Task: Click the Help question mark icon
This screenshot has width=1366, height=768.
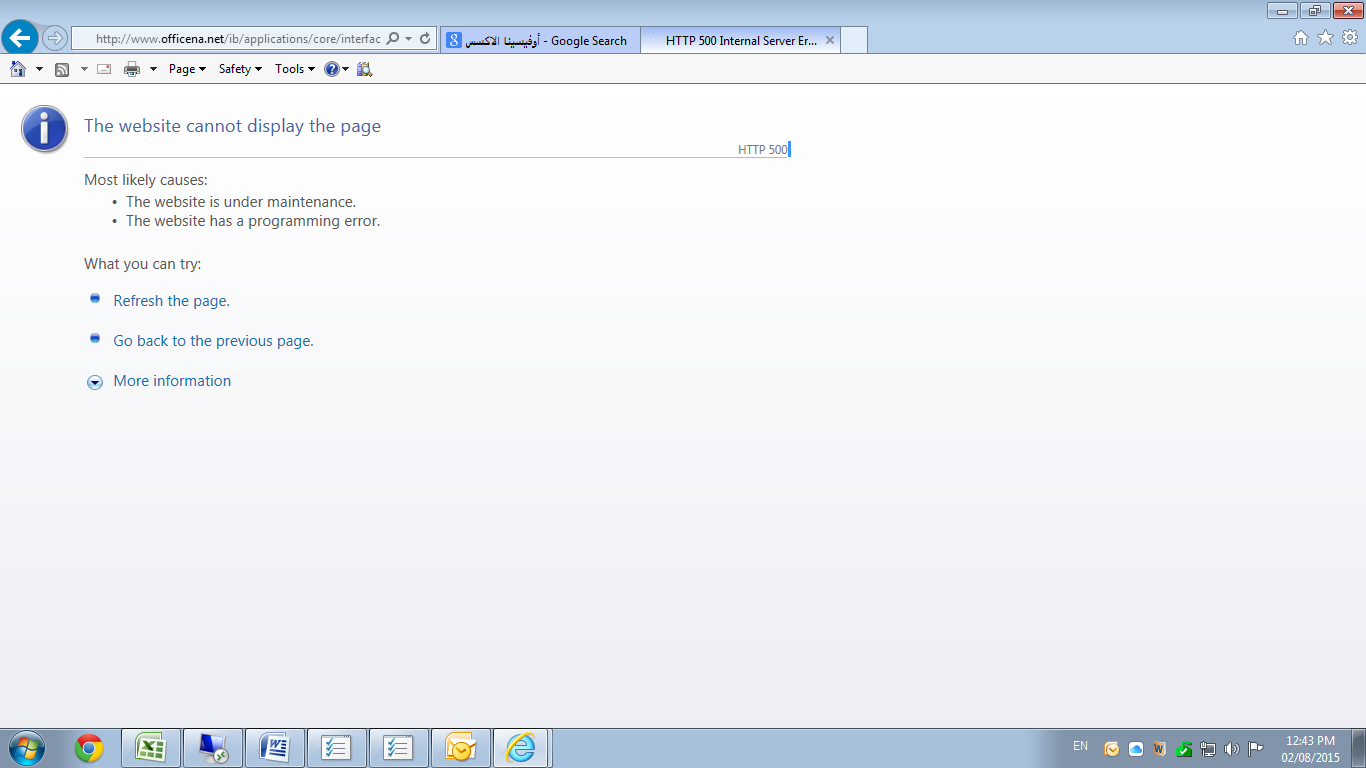Action: tap(332, 69)
